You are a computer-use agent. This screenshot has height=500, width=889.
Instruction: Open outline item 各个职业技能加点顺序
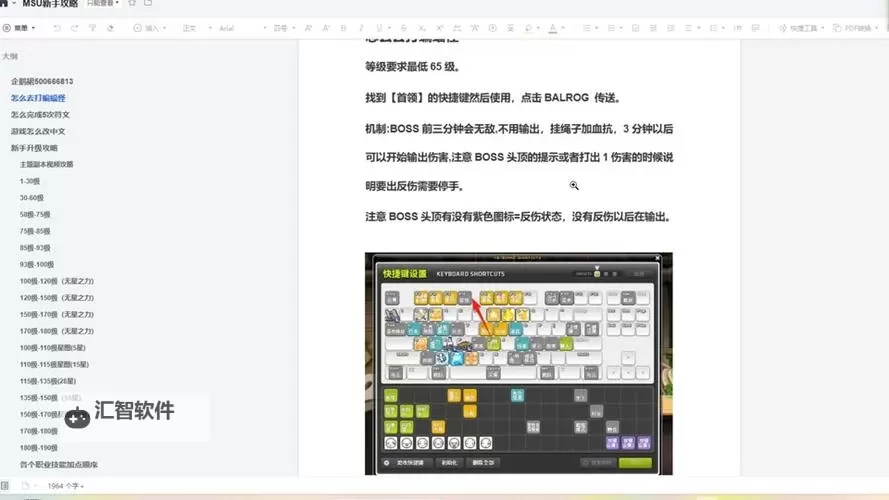59,464
